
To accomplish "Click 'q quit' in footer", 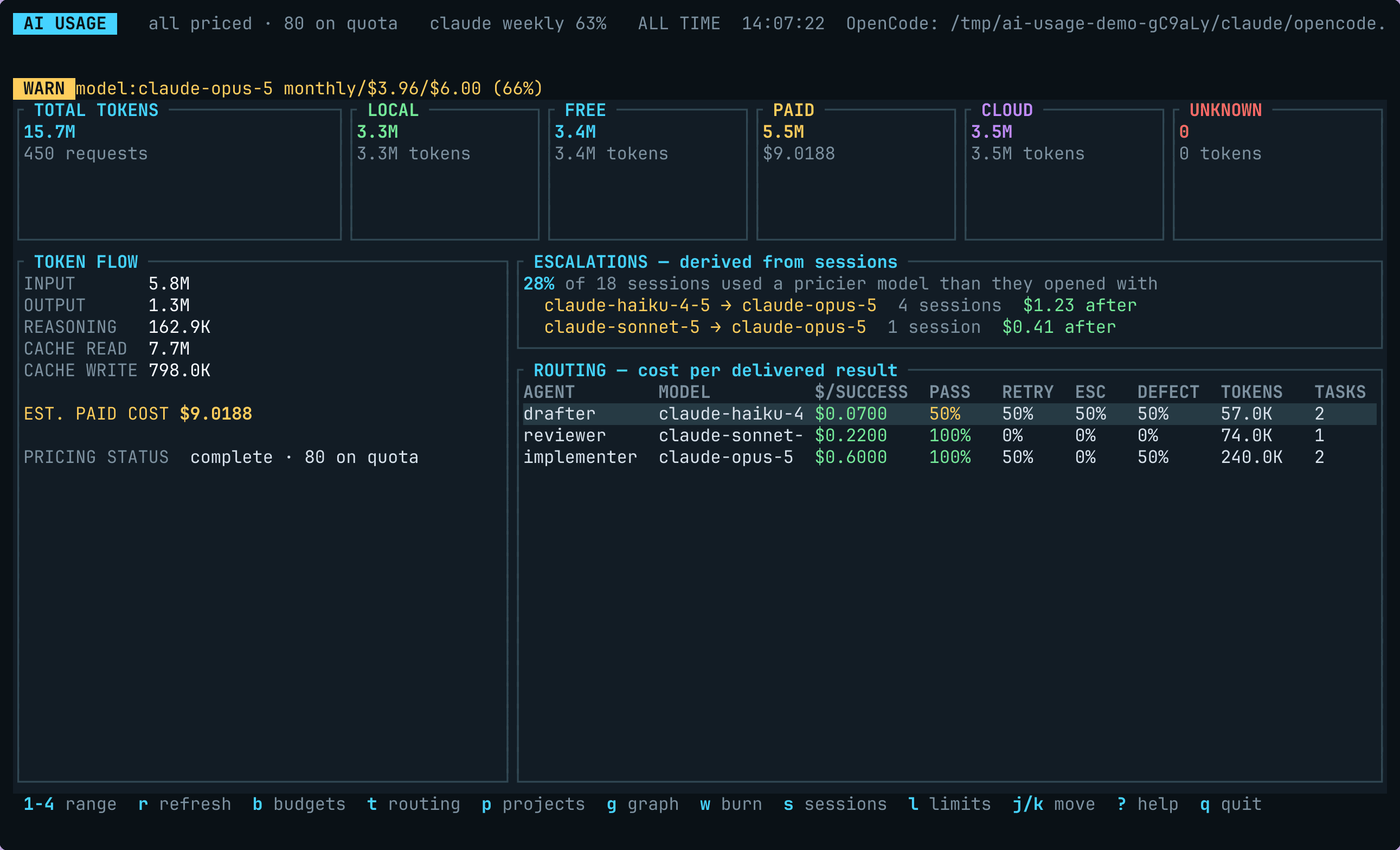I will click(x=1231, y=804).
